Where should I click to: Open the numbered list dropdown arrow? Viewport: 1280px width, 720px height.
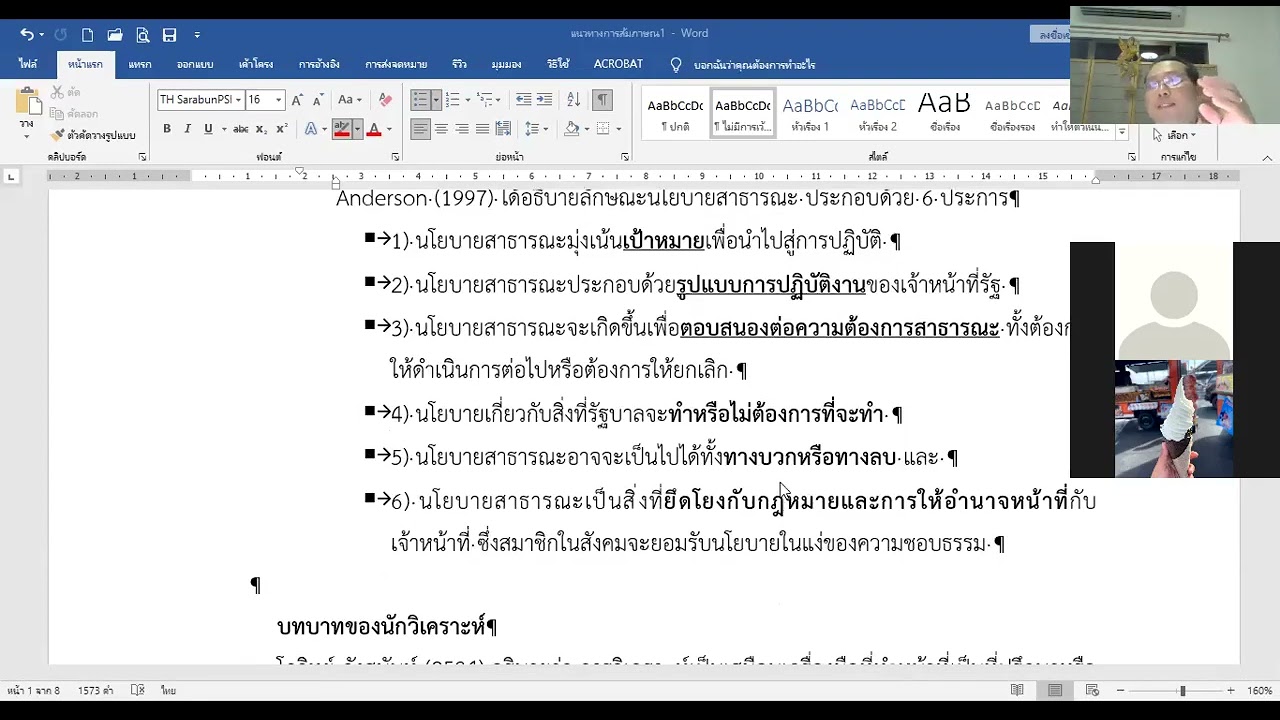[x=466, y=100]
